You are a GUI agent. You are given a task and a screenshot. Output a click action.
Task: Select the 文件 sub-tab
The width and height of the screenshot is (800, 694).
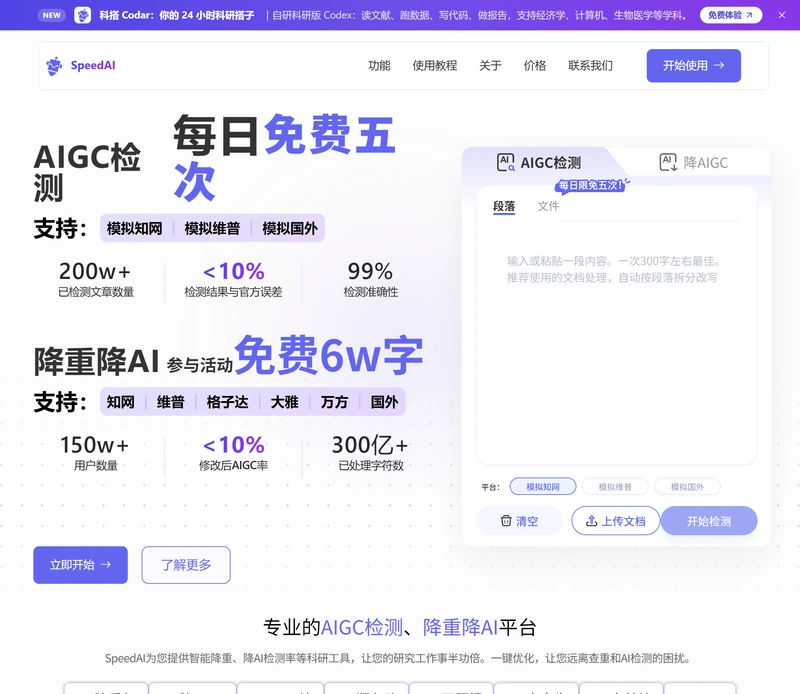[548, 206]
